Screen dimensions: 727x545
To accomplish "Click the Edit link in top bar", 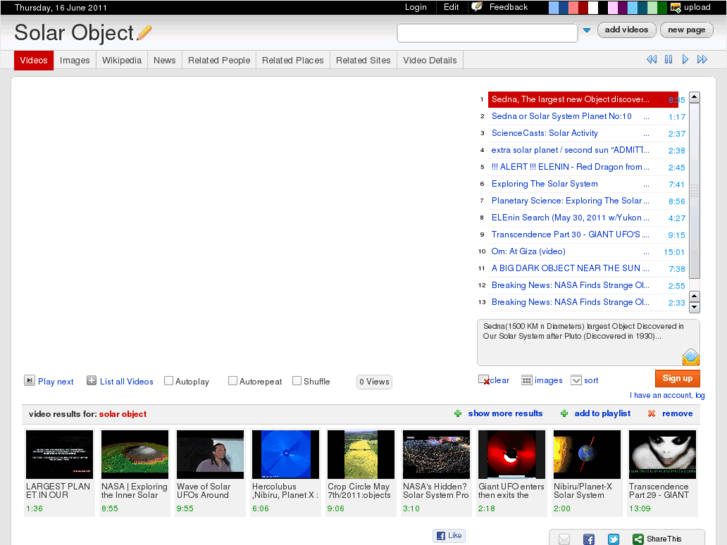I will coord(451,7).
